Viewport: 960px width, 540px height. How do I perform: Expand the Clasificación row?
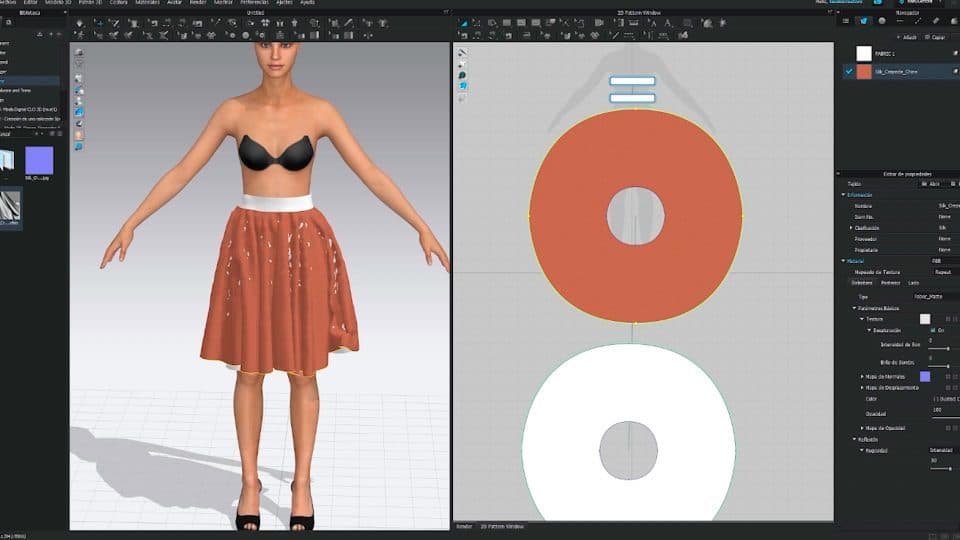[850, 228]
